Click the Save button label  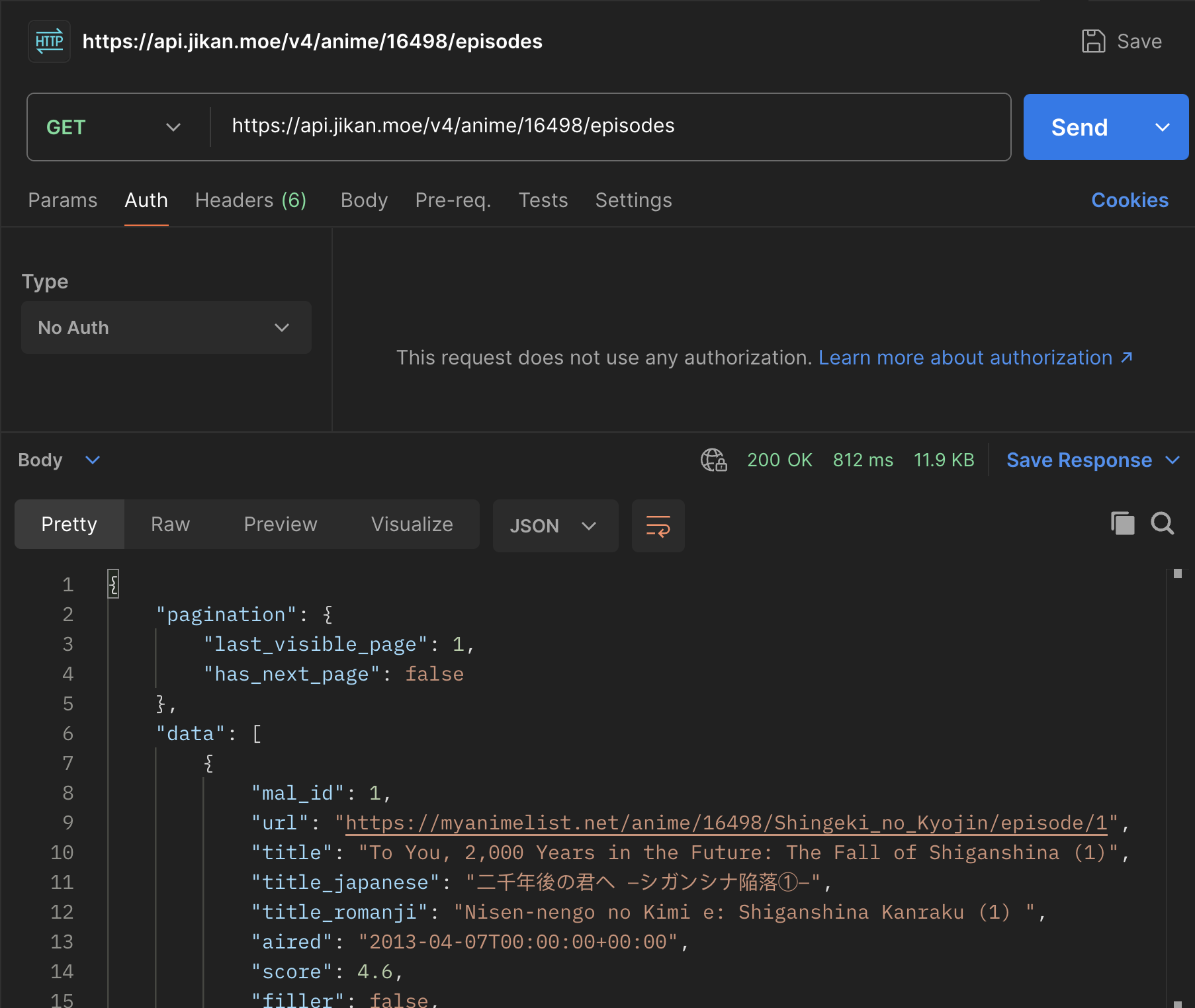[1139, 41]
